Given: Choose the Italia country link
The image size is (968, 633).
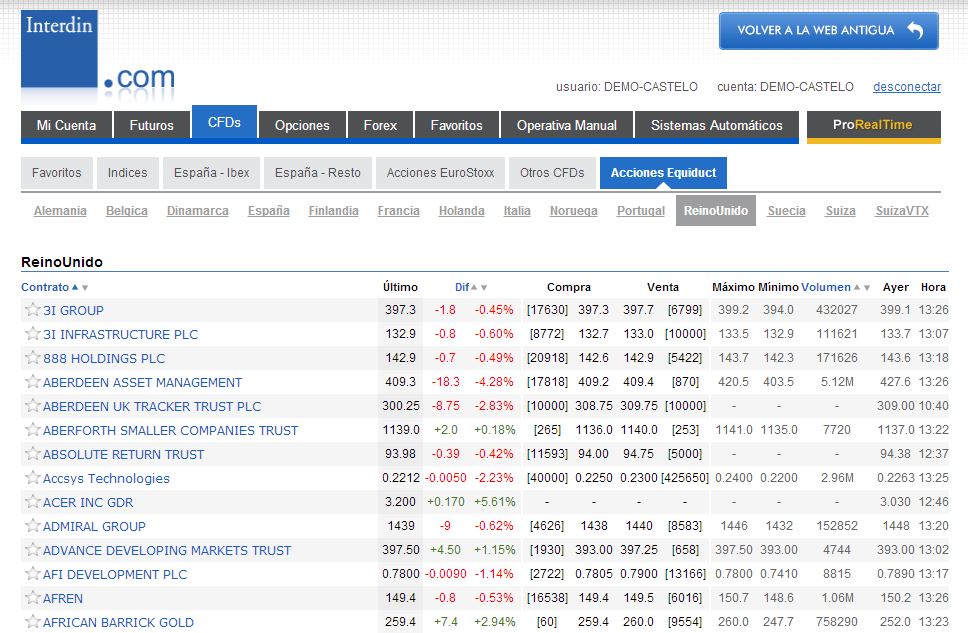Looking at the screenshot, I should pos(517,211).
